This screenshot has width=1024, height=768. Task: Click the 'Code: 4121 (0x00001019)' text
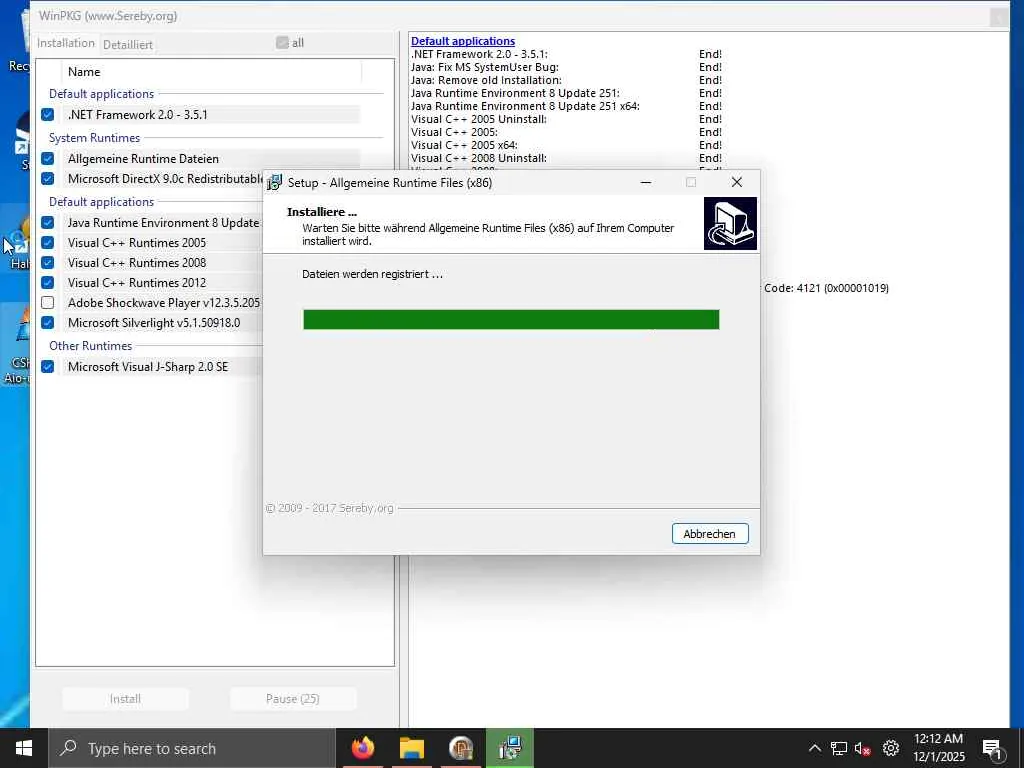coord(826,288)
